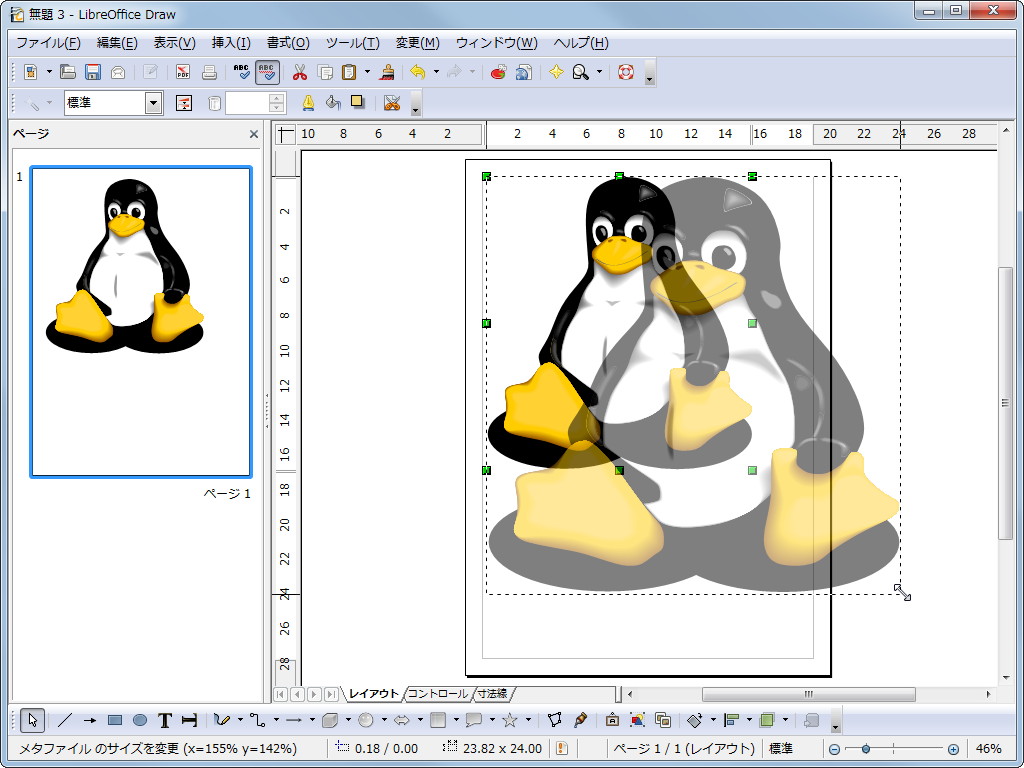Open the ヘルプ menu
The image size is (1024, 768).
coord(581,42)
